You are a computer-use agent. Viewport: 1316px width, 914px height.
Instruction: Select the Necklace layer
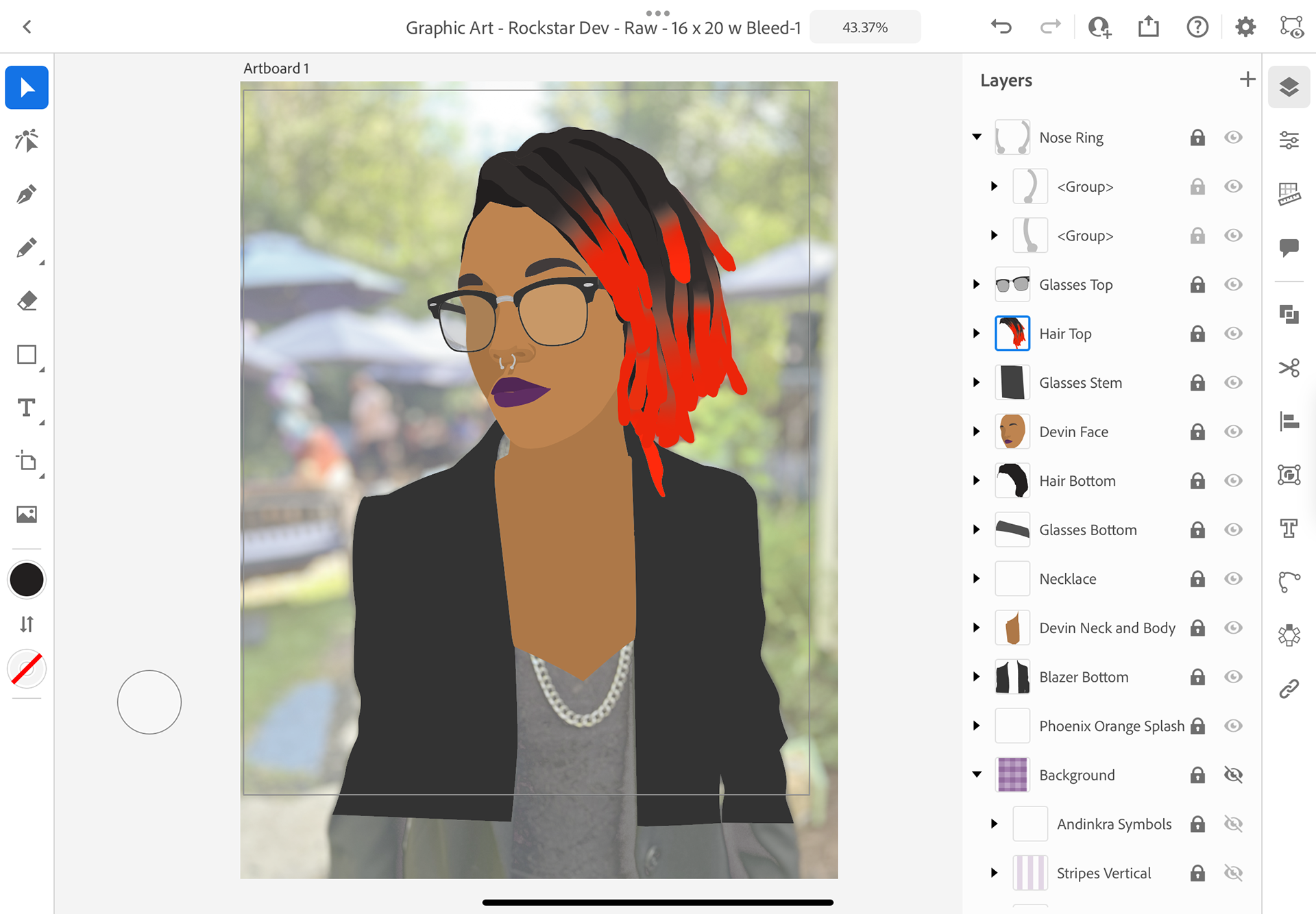click(x=1067, y=579)
